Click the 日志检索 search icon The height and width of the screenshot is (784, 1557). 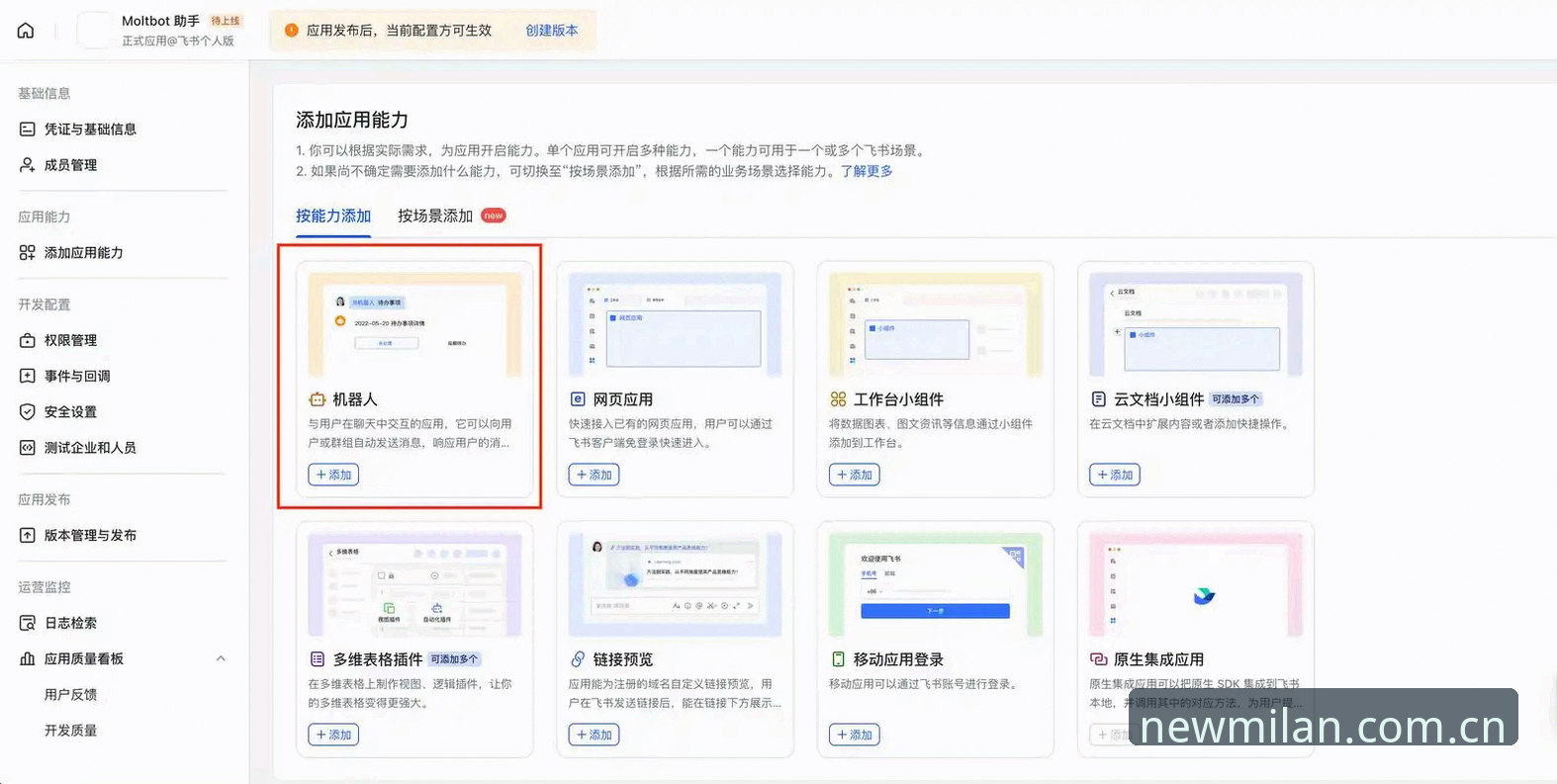pyautogui.click(x=28, y=623)
